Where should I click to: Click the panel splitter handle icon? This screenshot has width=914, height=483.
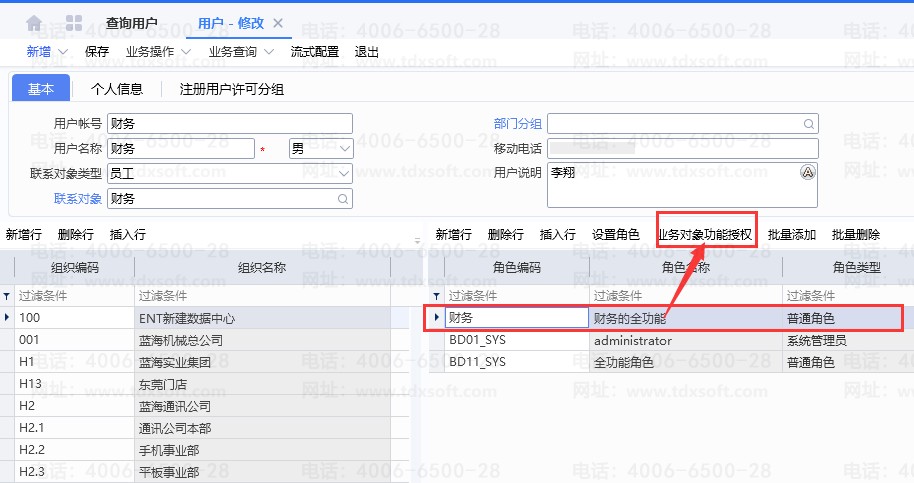pyautogui.click(x=417, y=240)
